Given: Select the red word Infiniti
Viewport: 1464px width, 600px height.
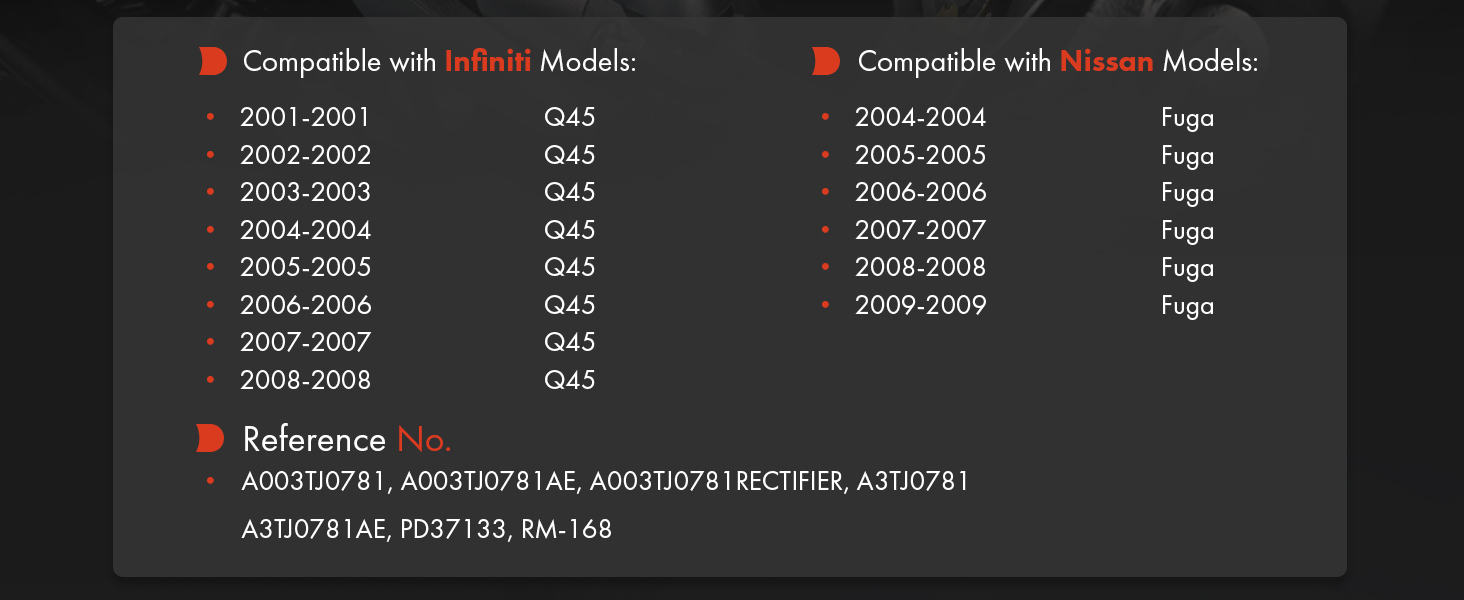Looking at the screenshot, I should pyautogui.click(x=488, y=62).
